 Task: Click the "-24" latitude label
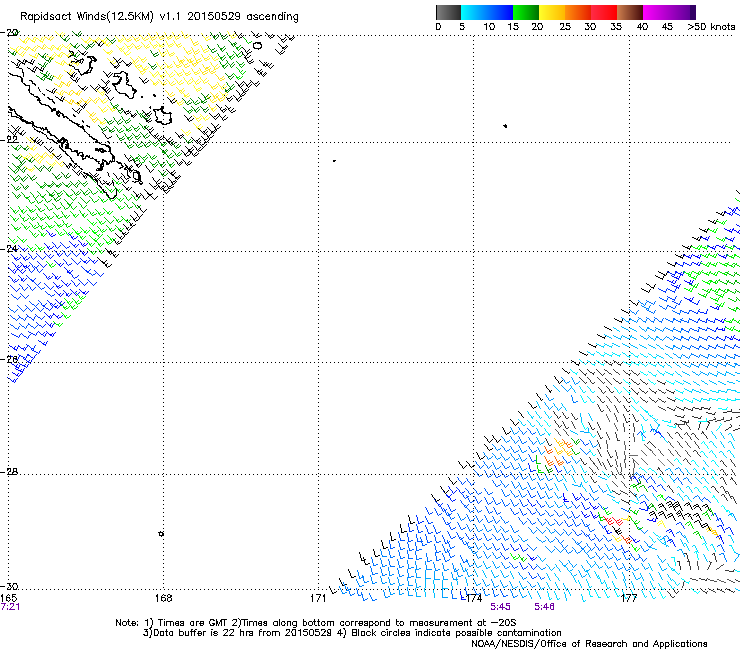click(x=10, y=249)
